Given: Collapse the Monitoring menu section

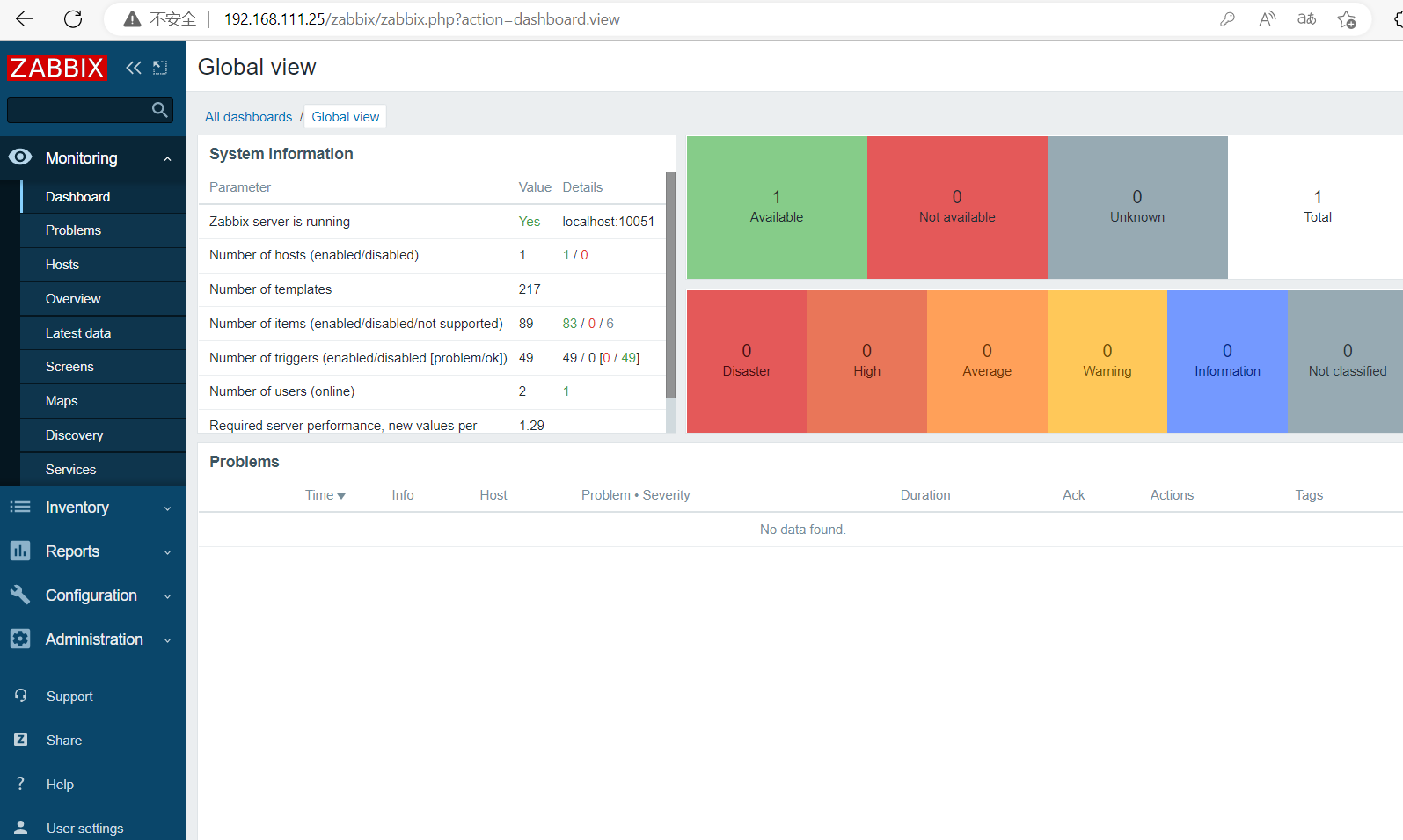Looking at the screenshot, I should [167, 158].
